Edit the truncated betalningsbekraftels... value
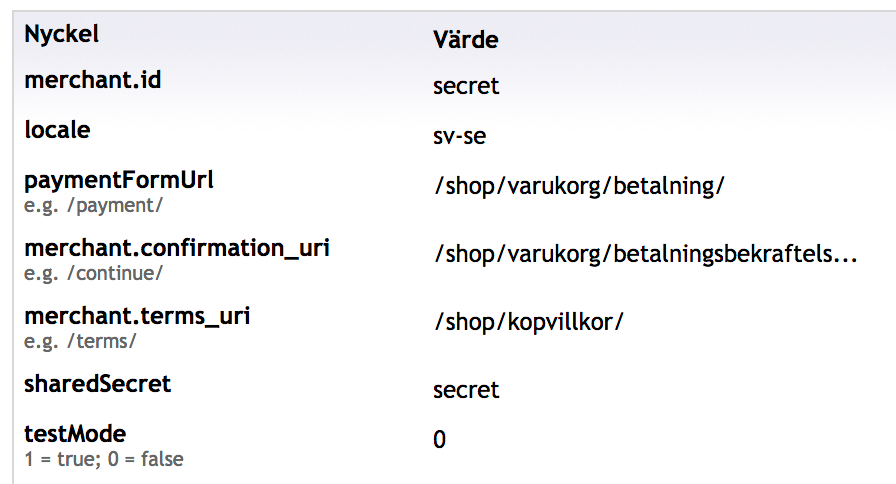The width and height of the screenshot is (896, 484). click(646, 254)
